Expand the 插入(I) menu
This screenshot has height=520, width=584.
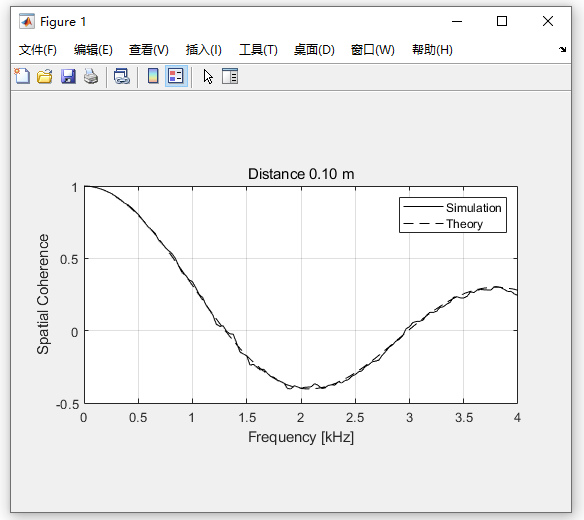[204, 50]
